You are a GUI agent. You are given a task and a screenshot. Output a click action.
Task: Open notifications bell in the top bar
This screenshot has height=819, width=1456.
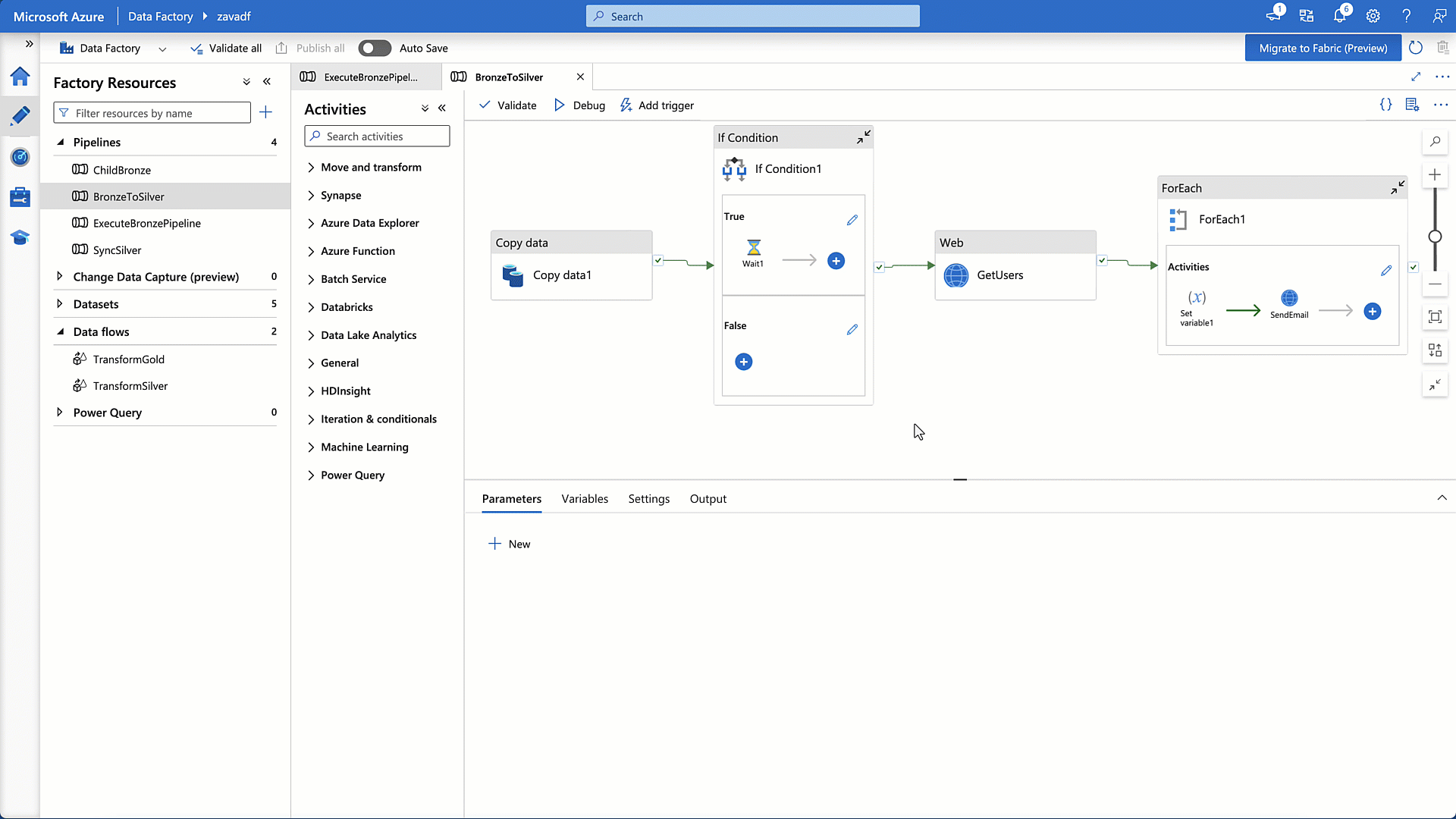tap(1340, 15)
